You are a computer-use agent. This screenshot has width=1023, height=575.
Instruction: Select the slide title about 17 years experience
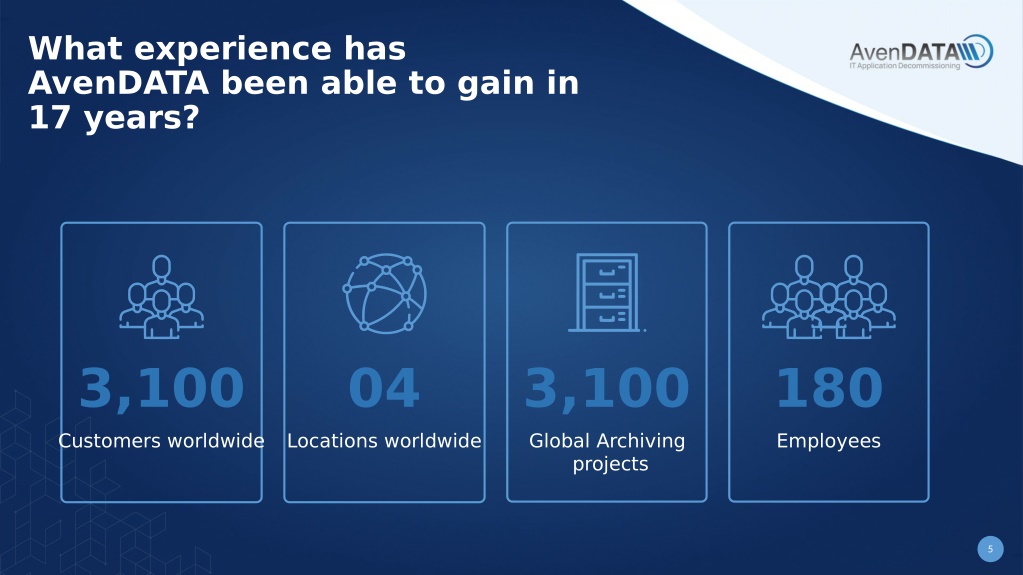pos(303,83)
